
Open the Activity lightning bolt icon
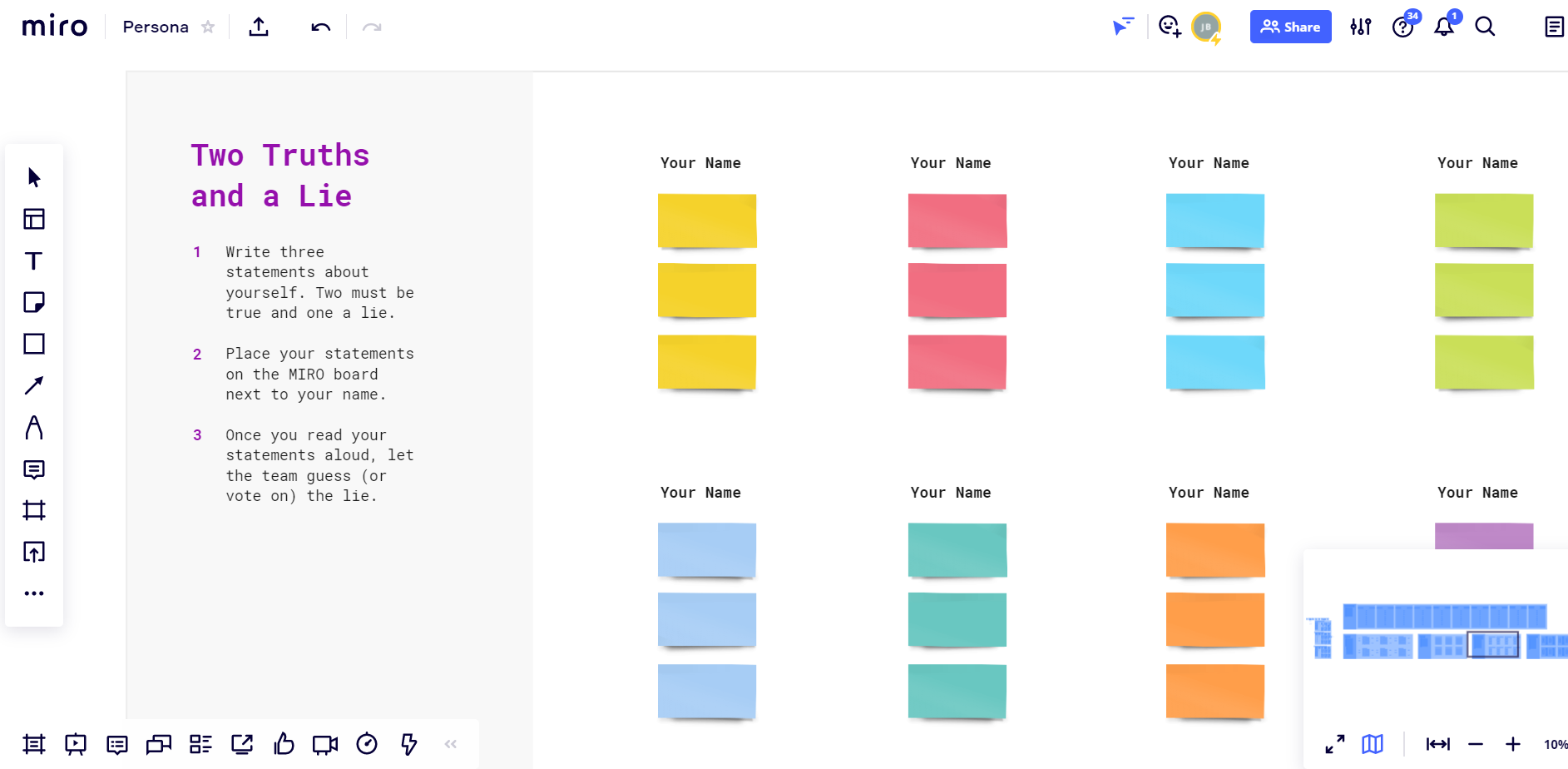click(x=408, y=744)
